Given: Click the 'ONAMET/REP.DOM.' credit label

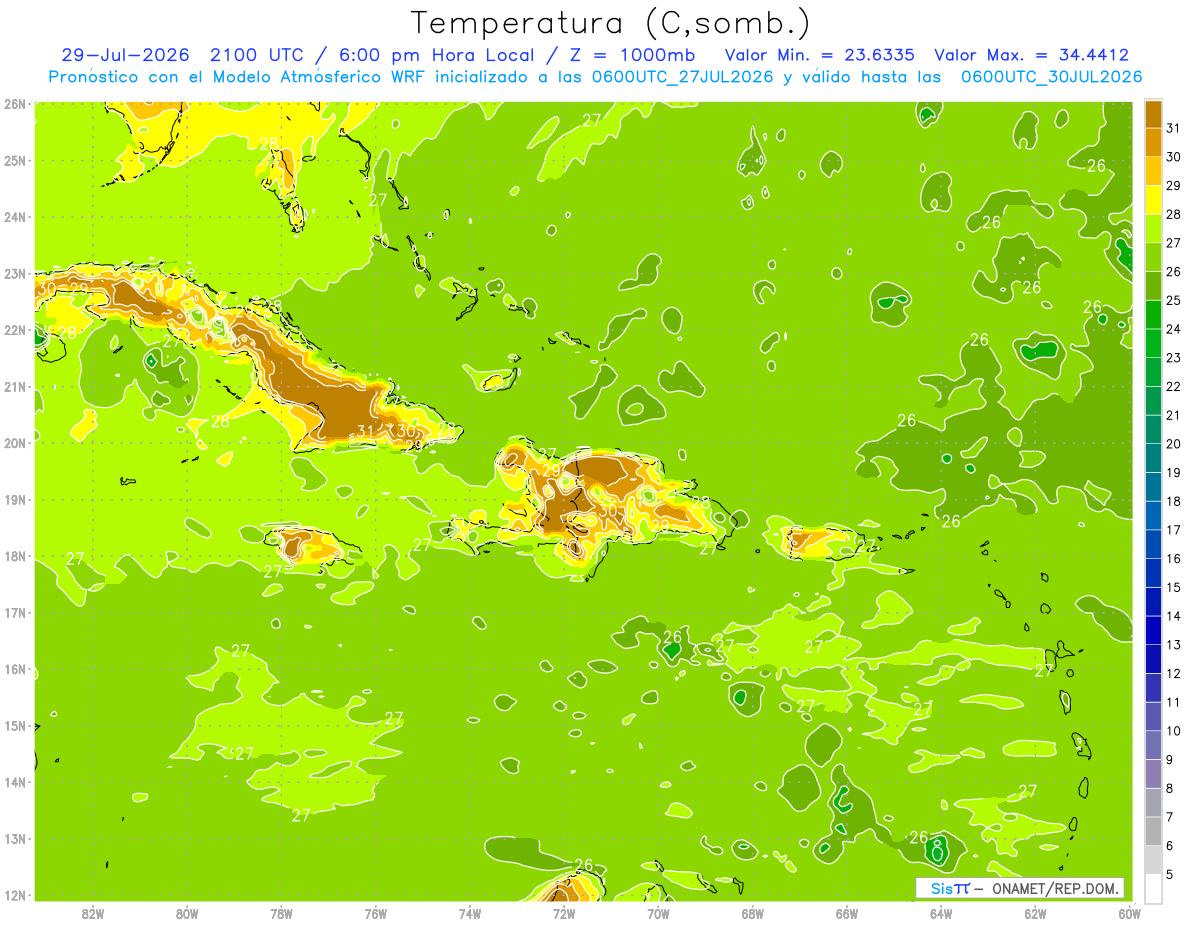Looking at the screenshot, I should click(1055, 888).
